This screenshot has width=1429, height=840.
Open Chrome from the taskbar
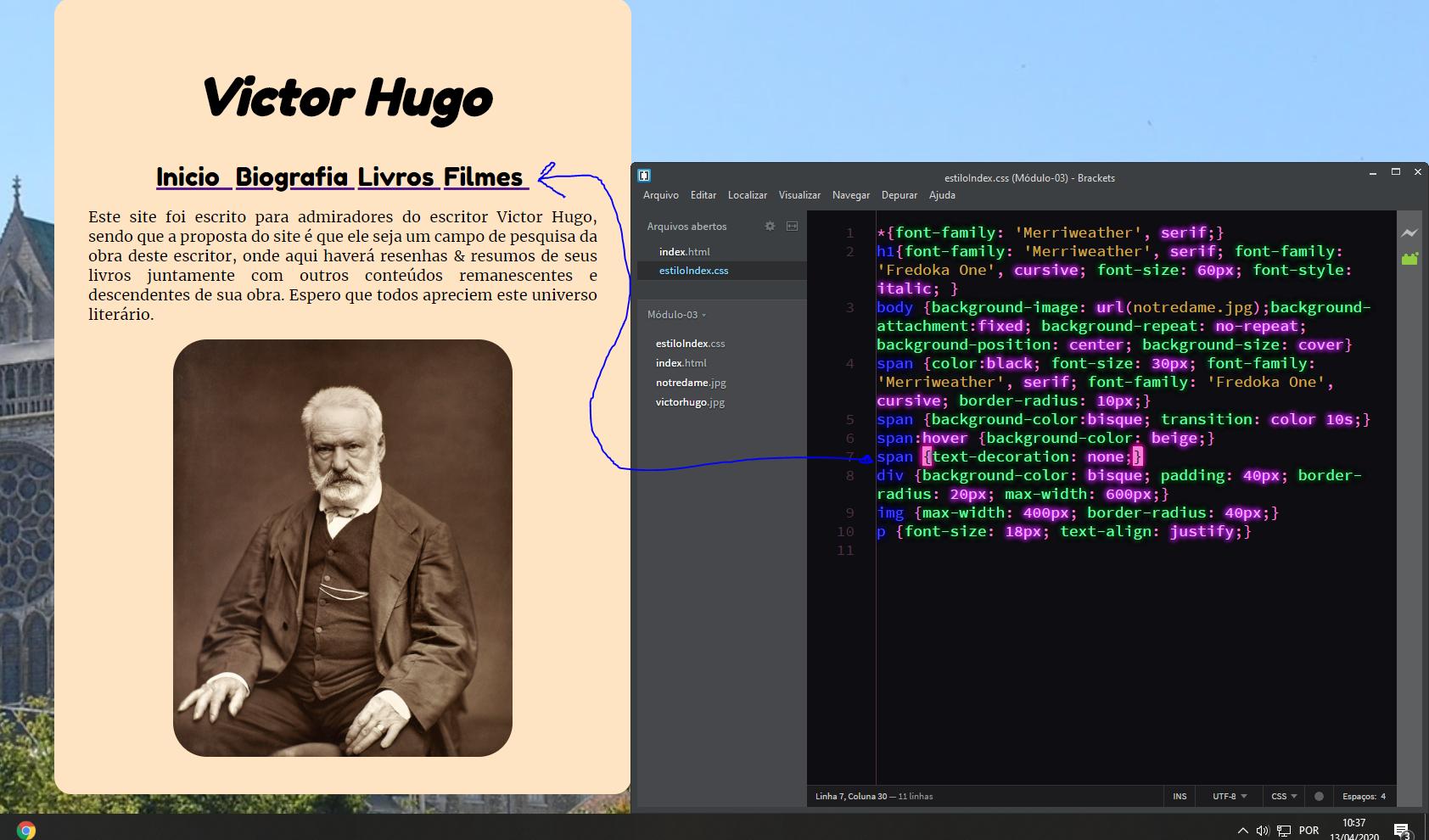[x=25, y=830]
